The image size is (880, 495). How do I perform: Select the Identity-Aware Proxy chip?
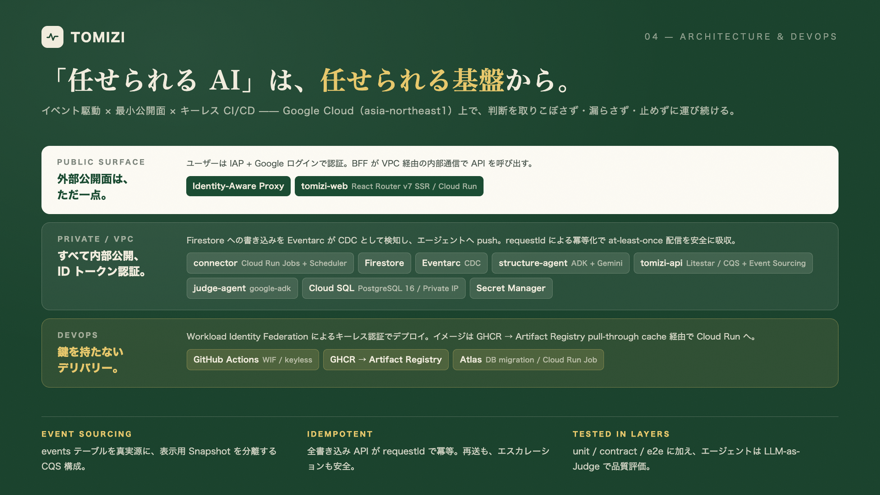239,186
